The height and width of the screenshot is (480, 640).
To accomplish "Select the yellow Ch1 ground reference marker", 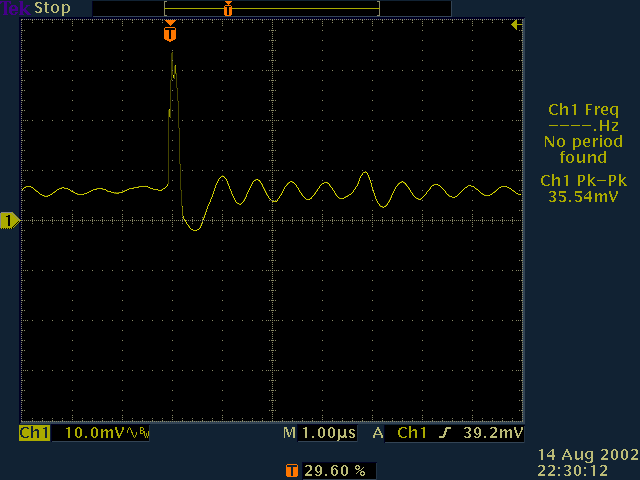I will (x=10, y=220).
